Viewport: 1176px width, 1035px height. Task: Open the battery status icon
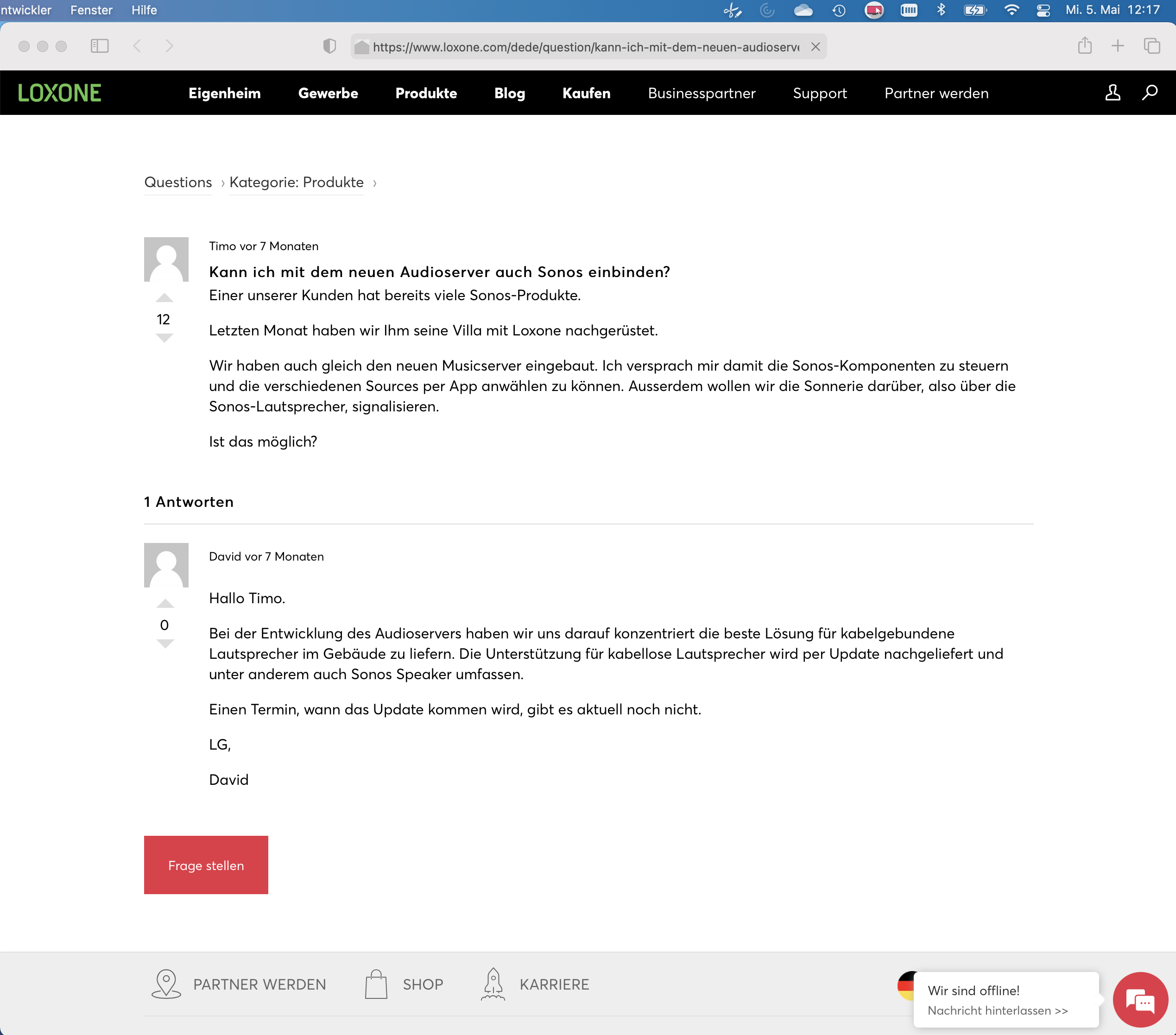[974, 10]
